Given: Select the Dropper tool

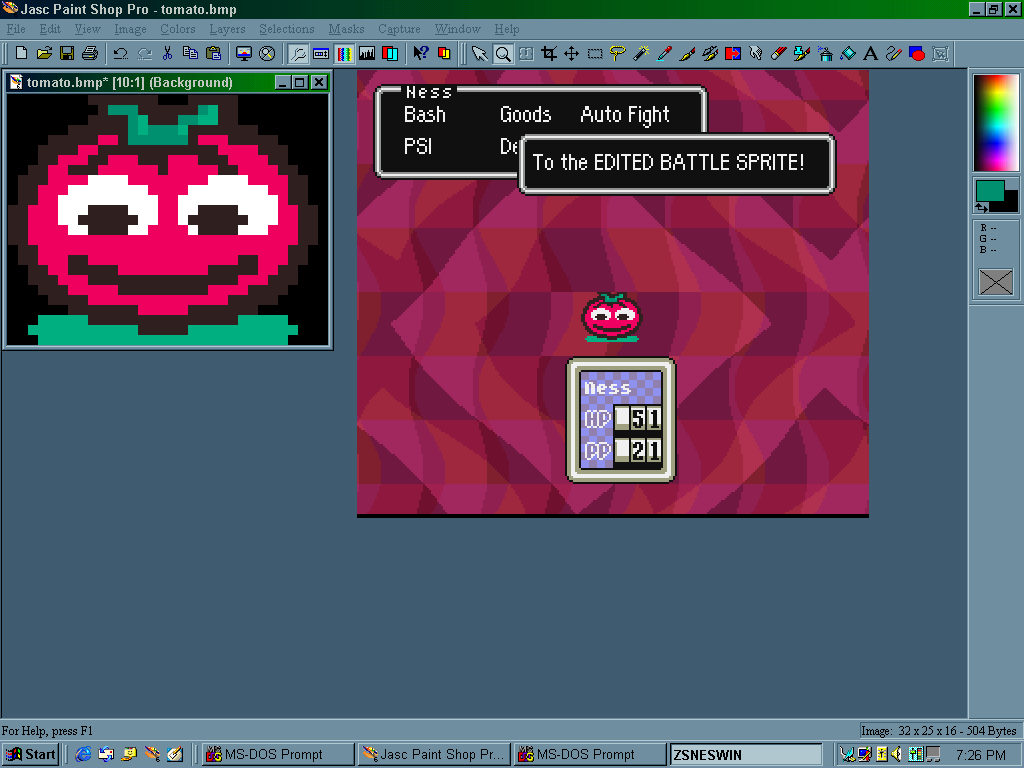Looking at the screenshot, I should (x=664, y=53).
